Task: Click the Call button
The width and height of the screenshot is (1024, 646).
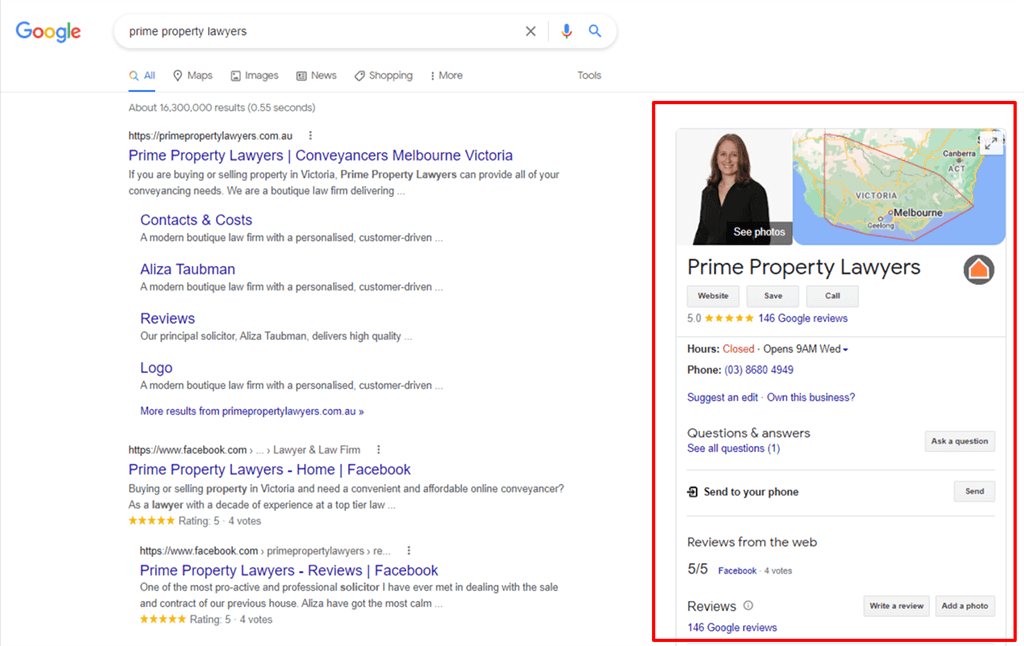Action: (832, 296)
